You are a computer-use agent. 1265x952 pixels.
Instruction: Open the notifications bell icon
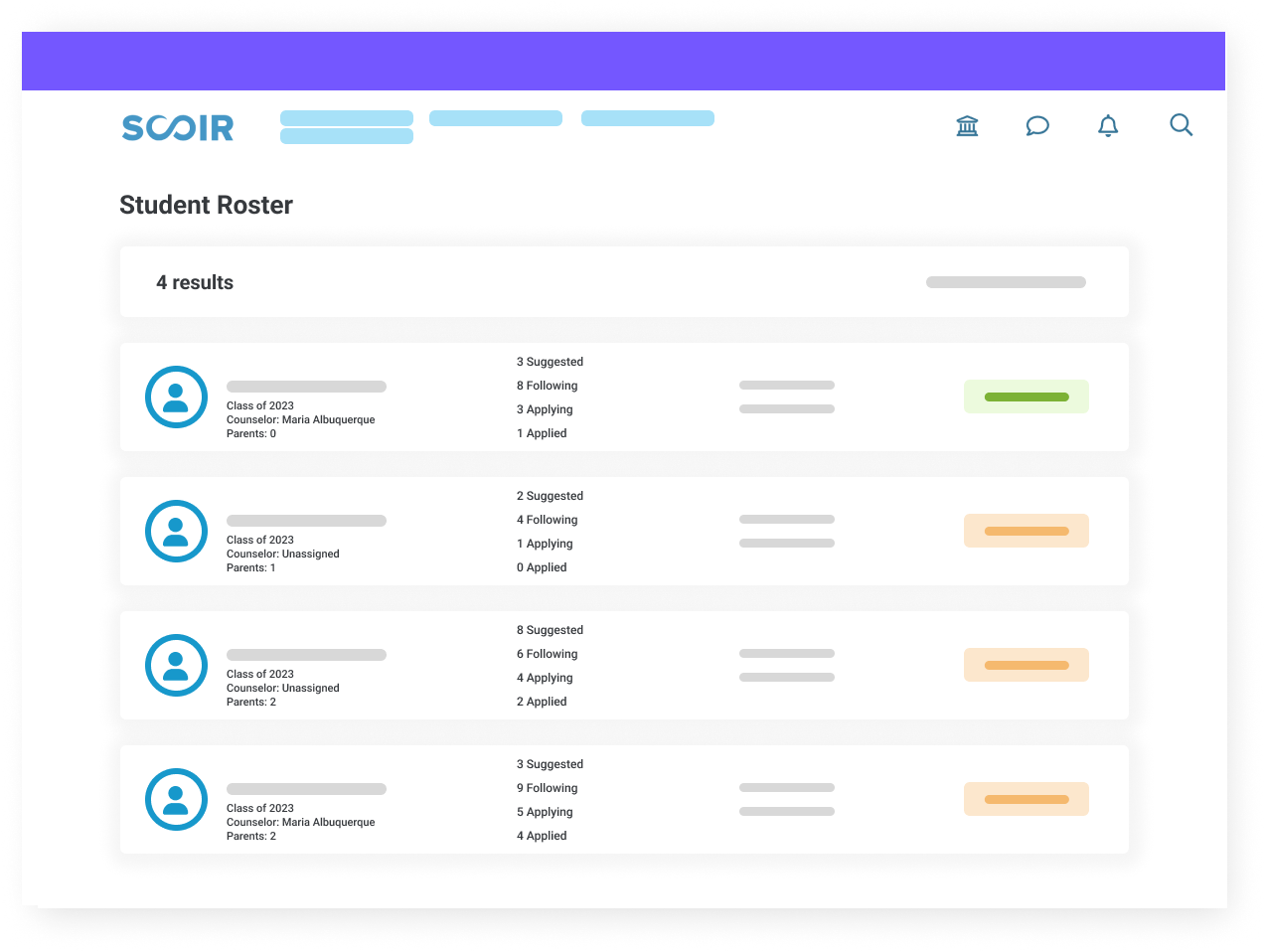pyautogui.click(x=1108, y=125)
